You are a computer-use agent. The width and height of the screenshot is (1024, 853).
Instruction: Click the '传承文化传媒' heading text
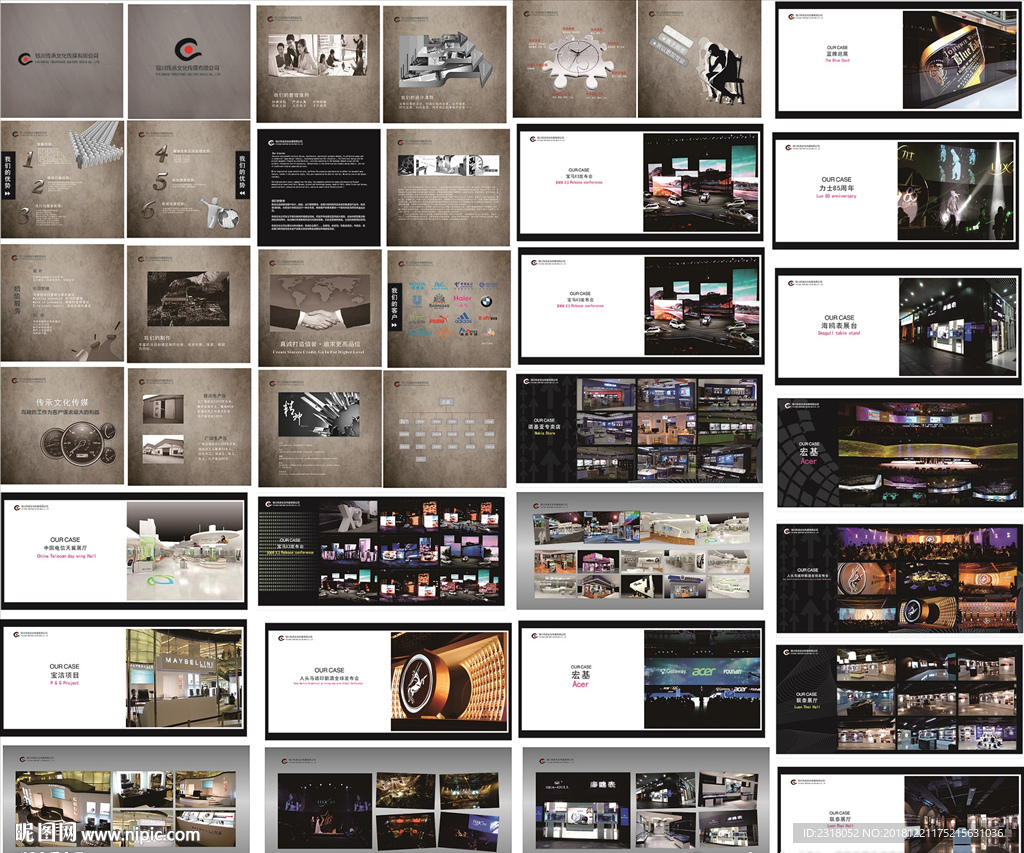(62, 402)
